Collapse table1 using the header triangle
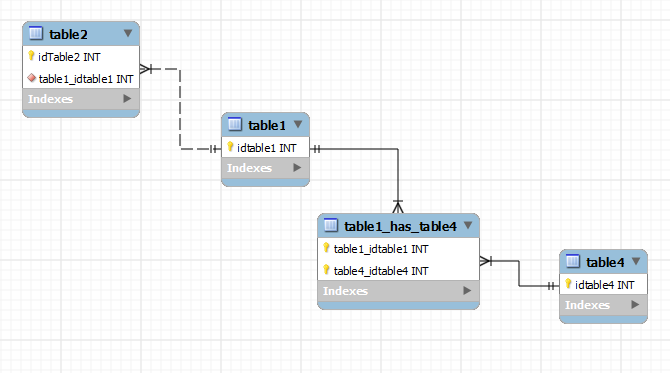This screenshot has width=670, height=373. tap(298, 124)
